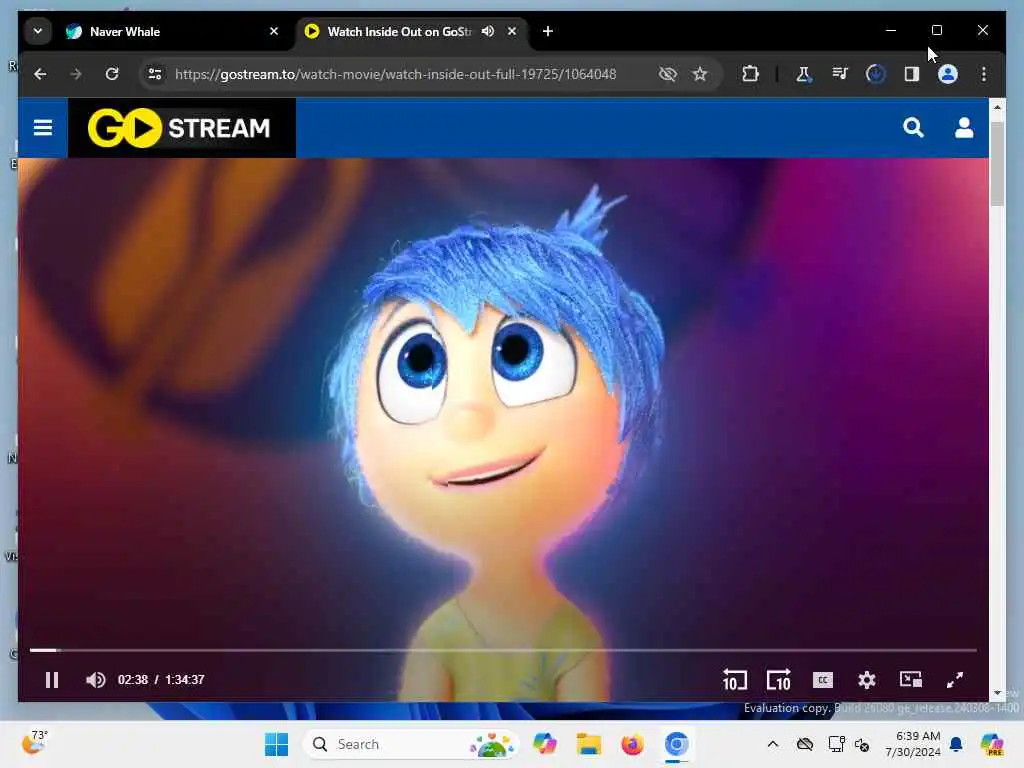Image resolution: width=1024 pixels, height=768 pixels.
Task: Click the taskbar Search box
Action: [411, 744]
